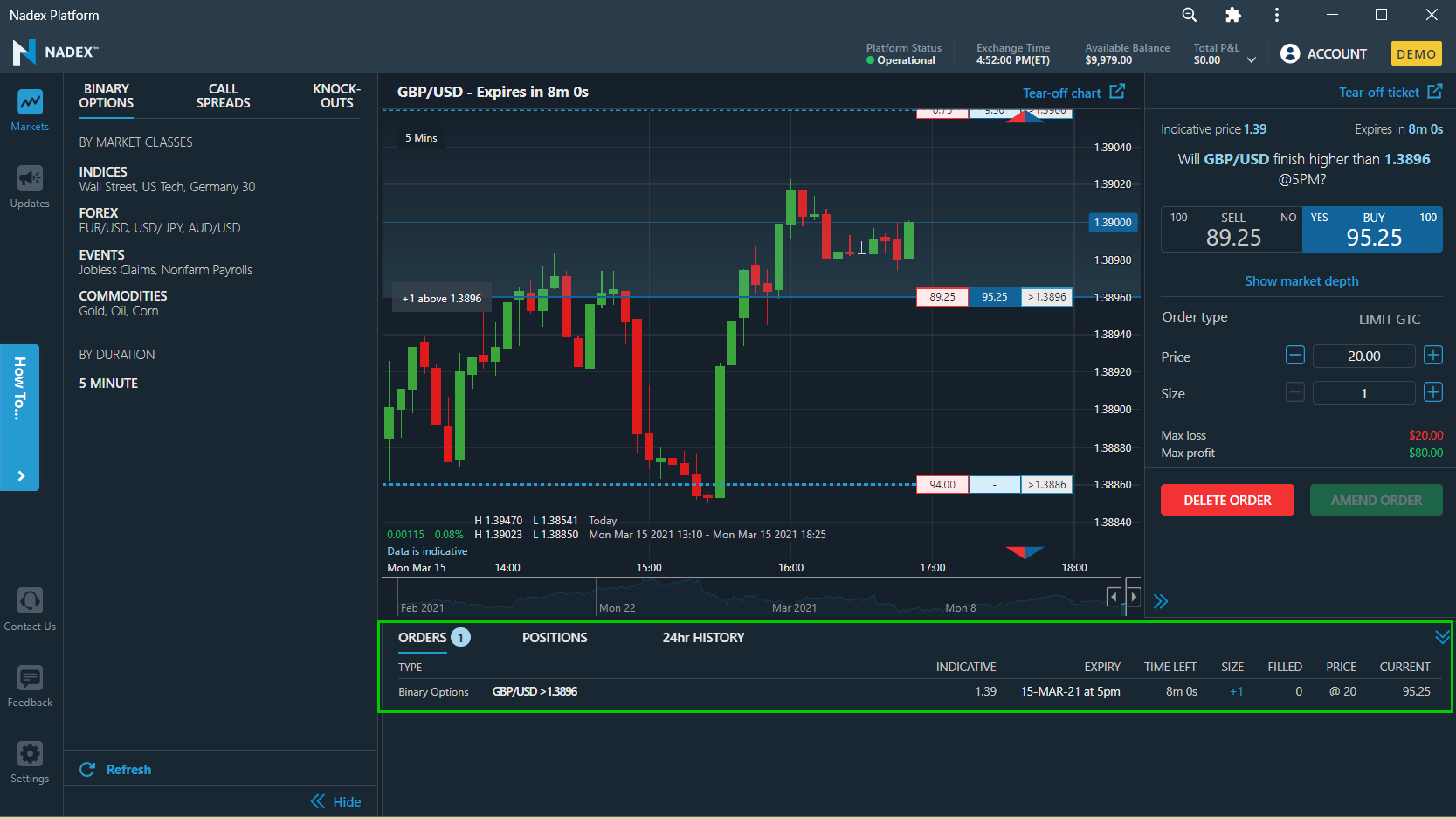This screenshot has height=817, width=1456.
Task: Open Contact Us support icon
Action: click(30, 609)
